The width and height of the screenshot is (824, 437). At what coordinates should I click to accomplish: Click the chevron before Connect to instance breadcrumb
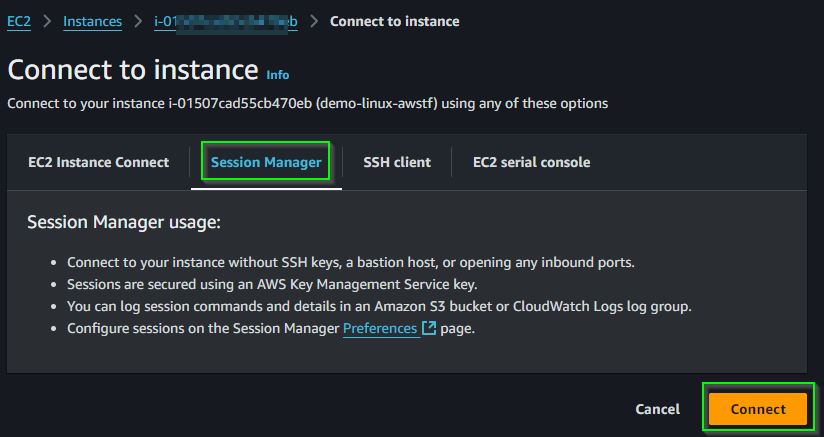(314, 22)
